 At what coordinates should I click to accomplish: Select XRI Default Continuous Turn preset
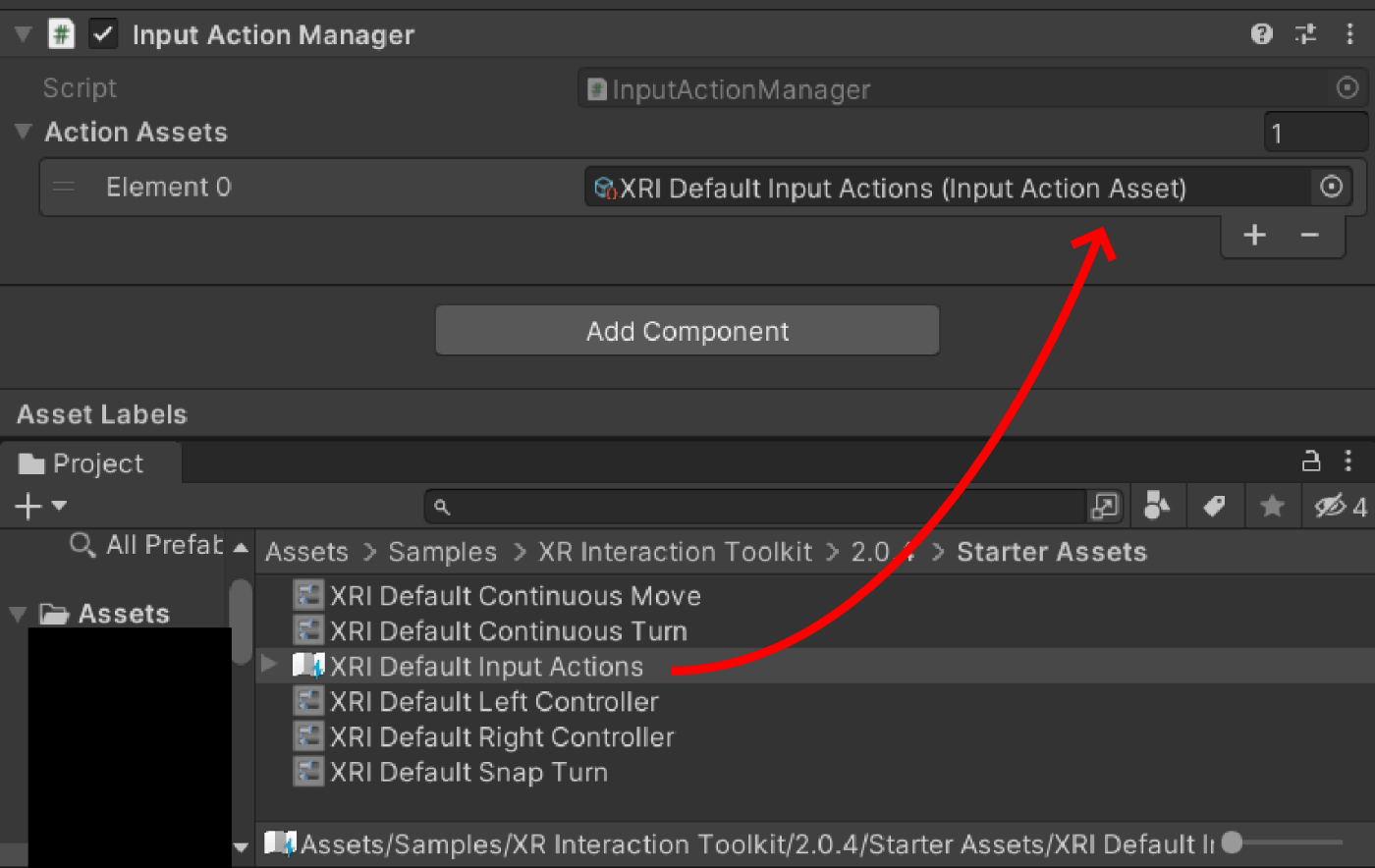(x=509, y=631)
